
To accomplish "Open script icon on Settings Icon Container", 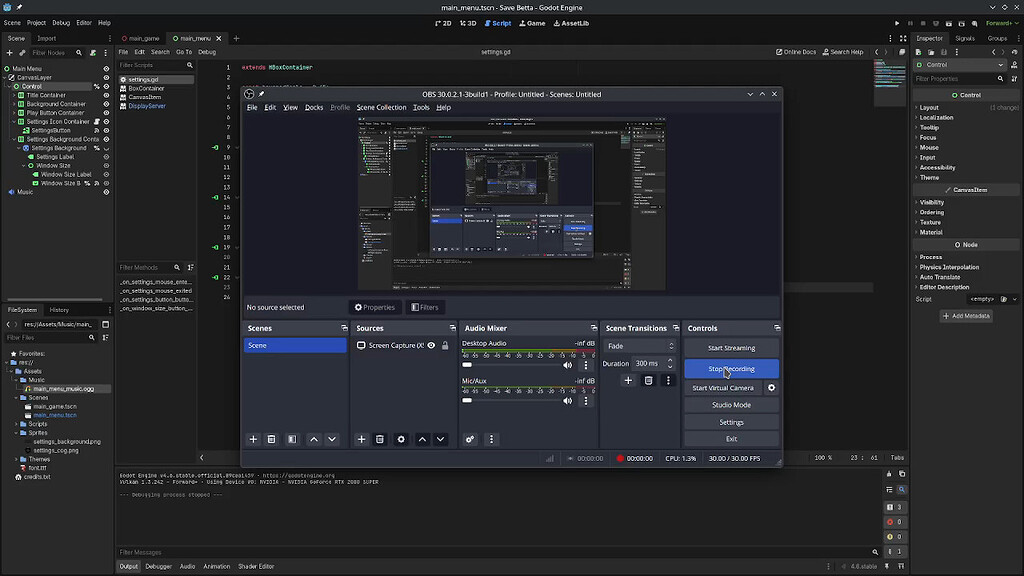I will (97, 121).
